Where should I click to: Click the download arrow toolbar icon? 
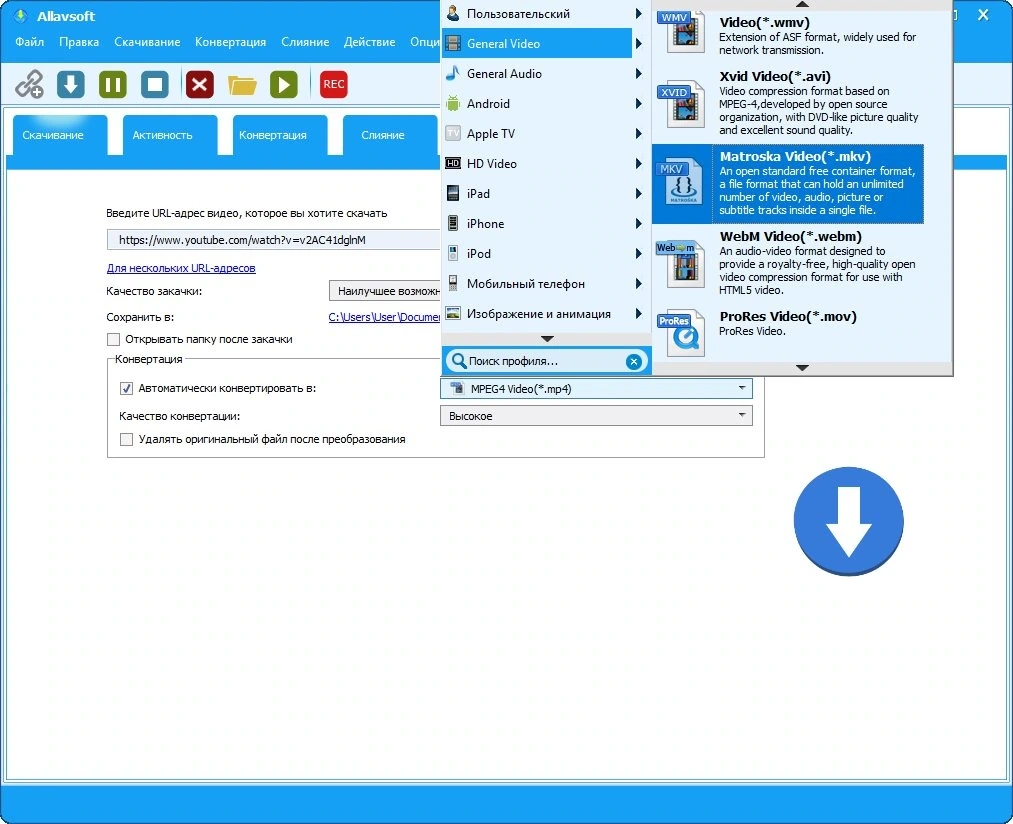pos(71,84)
